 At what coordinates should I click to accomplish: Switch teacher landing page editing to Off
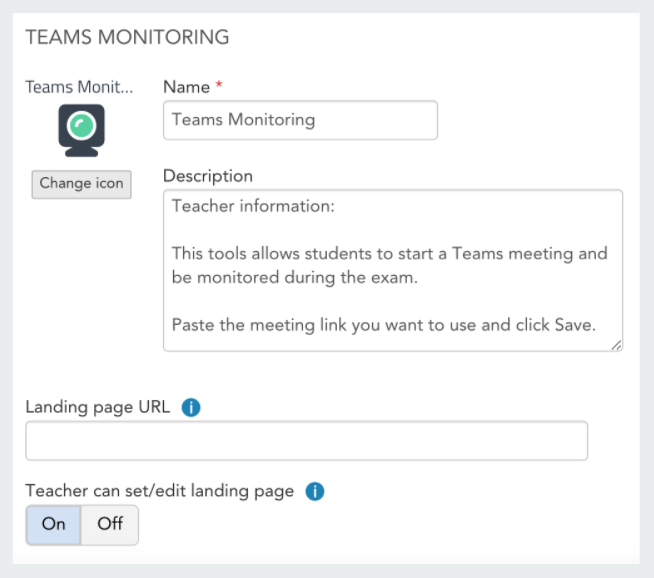pos(110,525)
